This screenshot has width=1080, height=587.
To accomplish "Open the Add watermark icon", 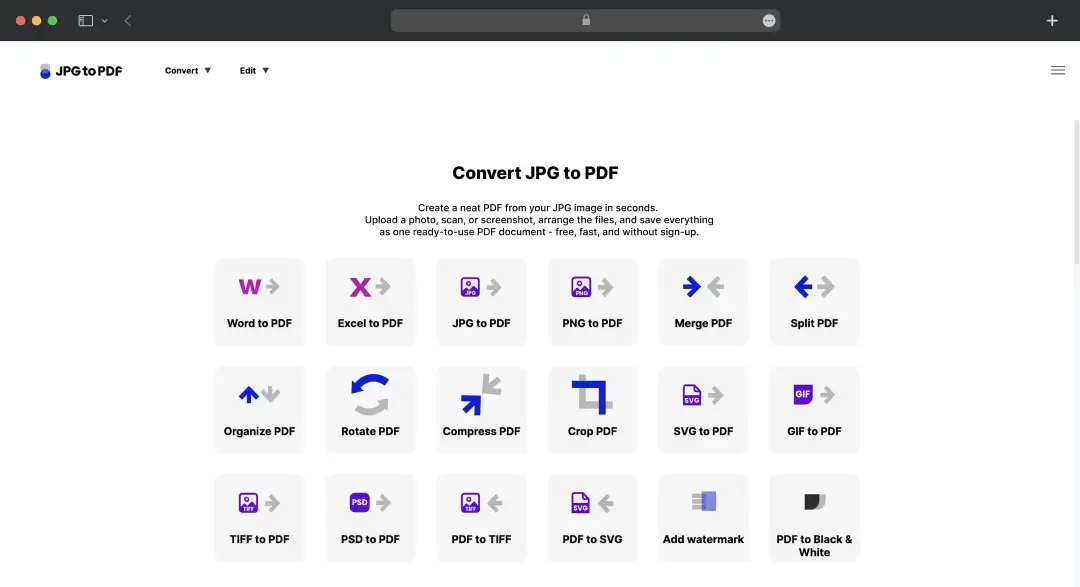I will point(703,501).
